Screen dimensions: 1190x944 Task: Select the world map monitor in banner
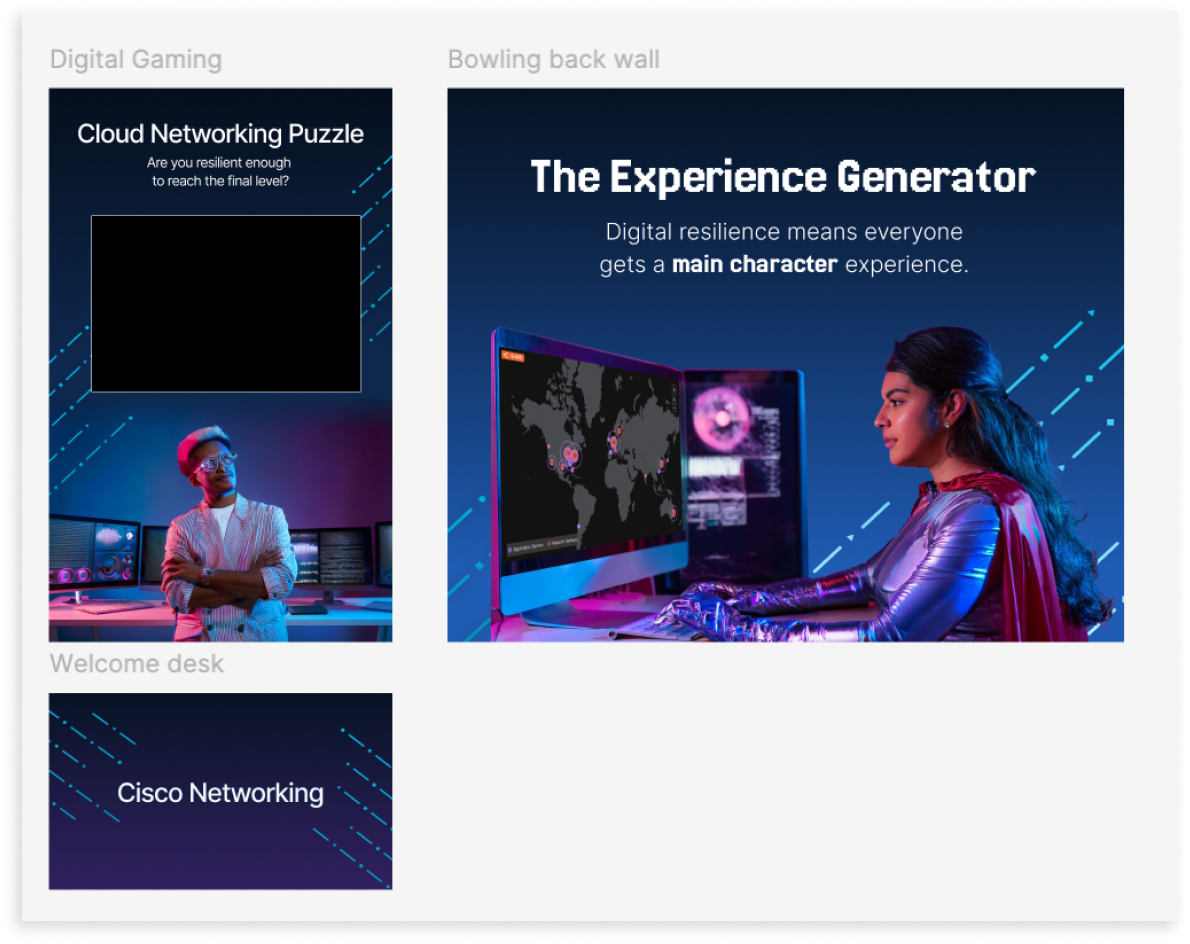[590, 470]
